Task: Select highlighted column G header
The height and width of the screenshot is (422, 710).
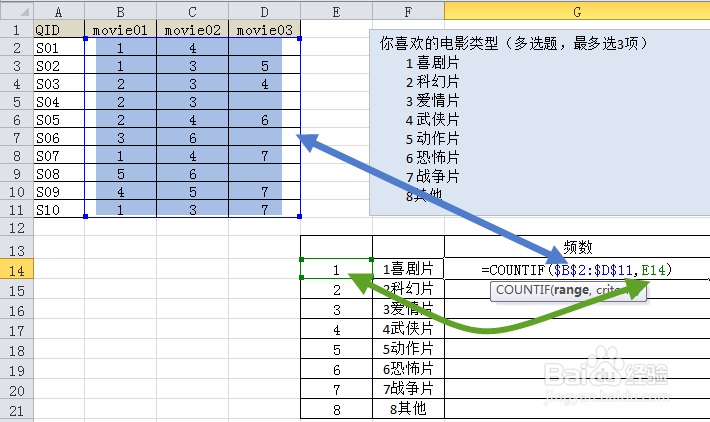Action: coord(577,10)
